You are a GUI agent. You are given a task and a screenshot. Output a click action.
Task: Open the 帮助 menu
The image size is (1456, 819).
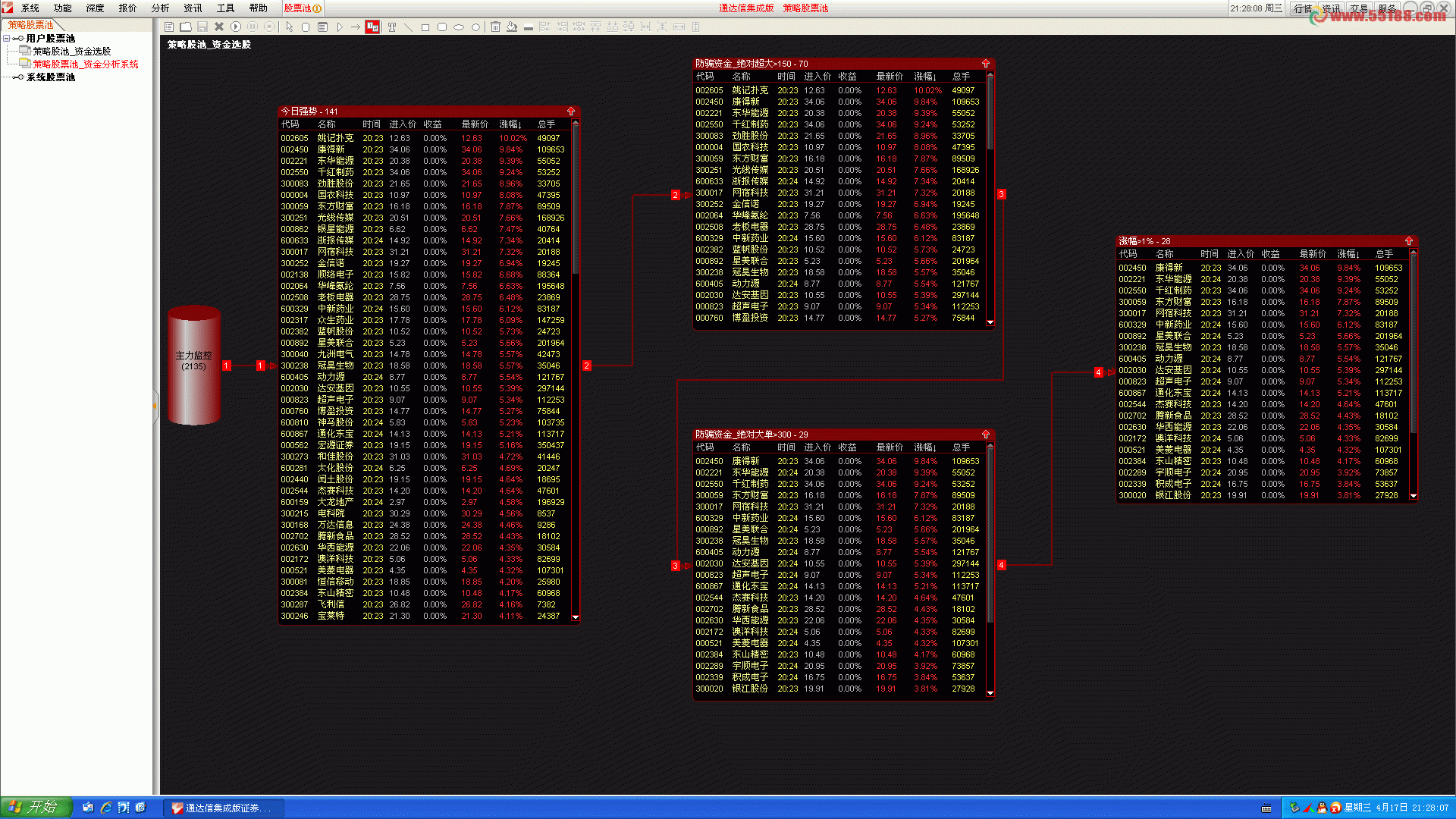(x=258, y=8)
